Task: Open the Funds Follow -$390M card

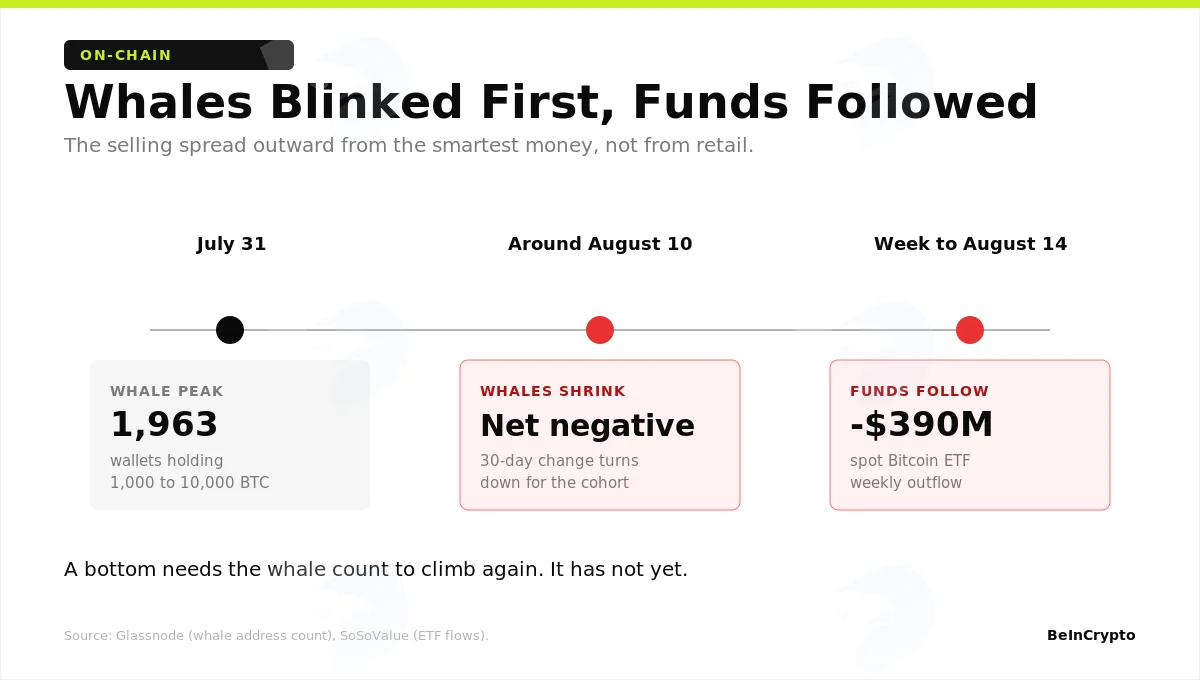Action: point(970,435)
